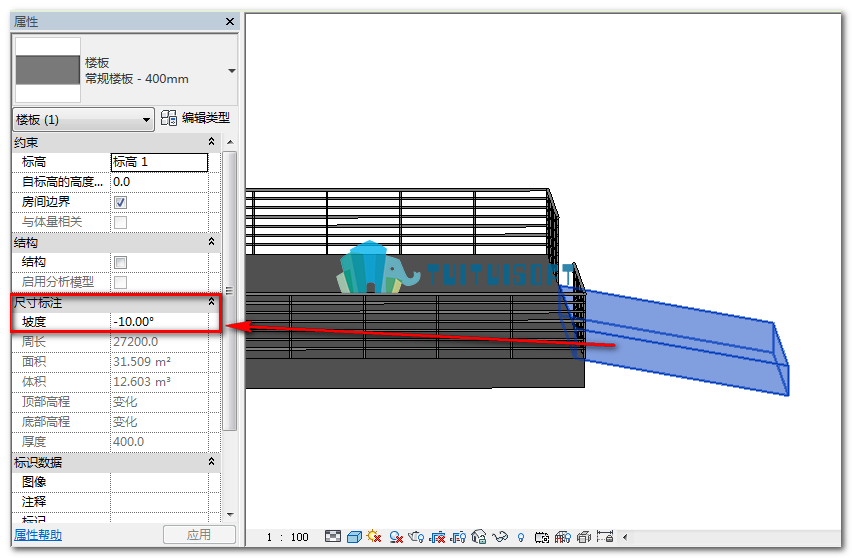Click the 编辑类型 button
Image resolution: width=852 pixels, height=558 pixels.
pos(196,118)
